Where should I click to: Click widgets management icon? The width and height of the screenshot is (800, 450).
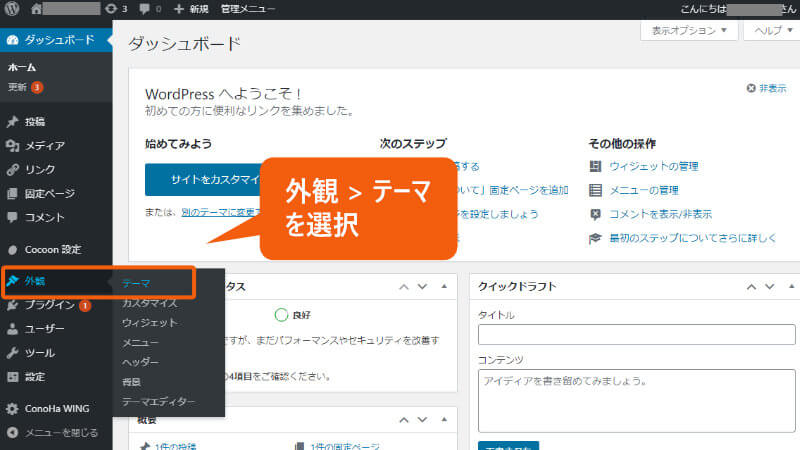[x=595, y=166]
